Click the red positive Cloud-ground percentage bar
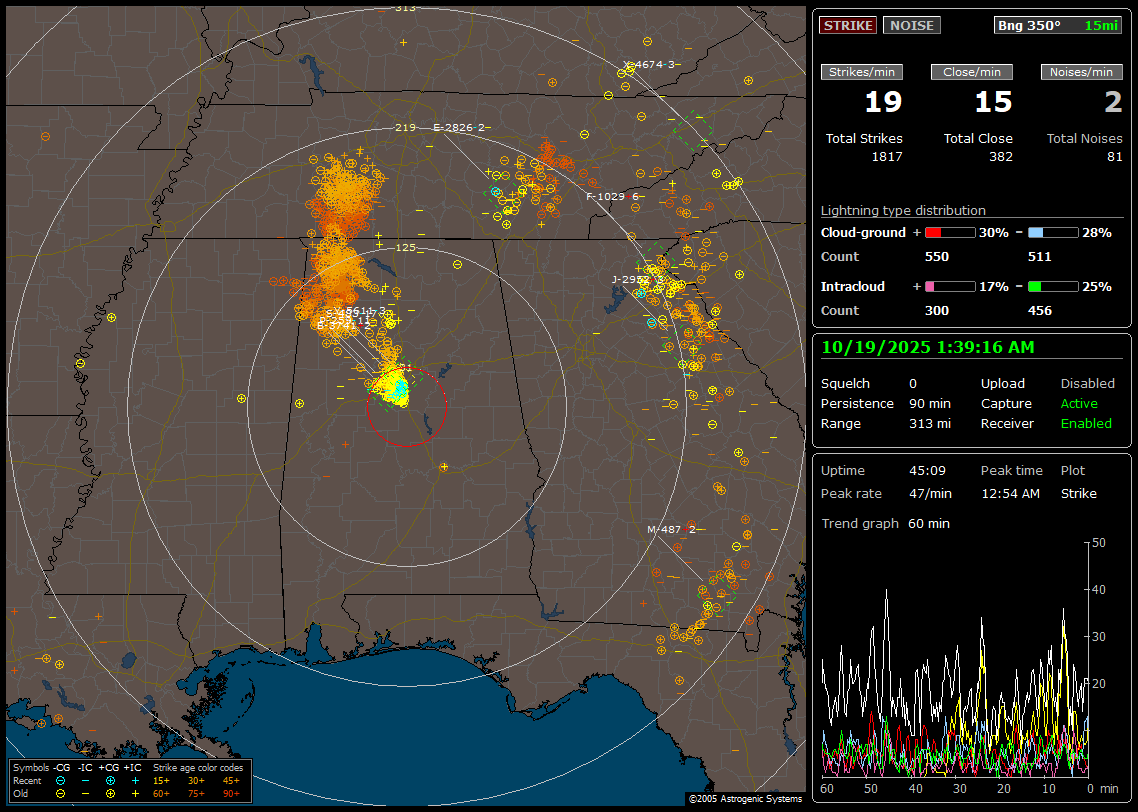Image resolution: width=1138 pixels, height=812 pixels. click(x=948, y=232)
